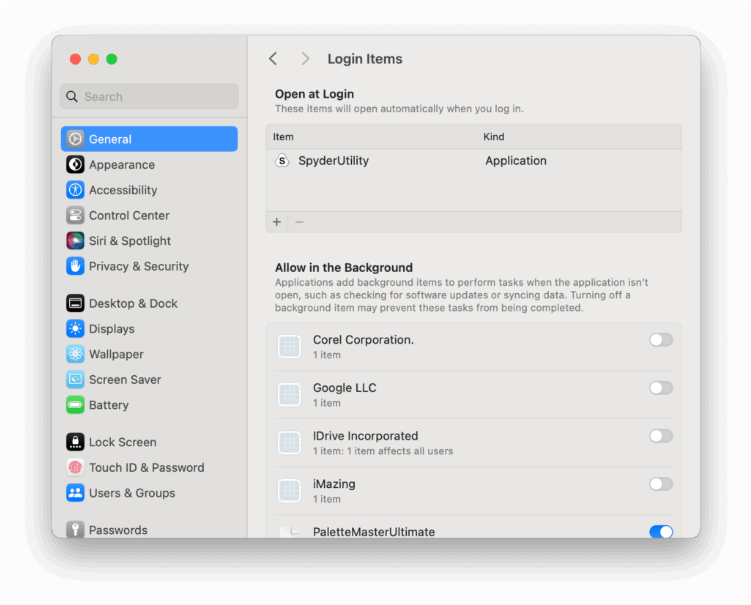
Task: Open General settings label in sidebar
Action: click(x=110, y=139)
